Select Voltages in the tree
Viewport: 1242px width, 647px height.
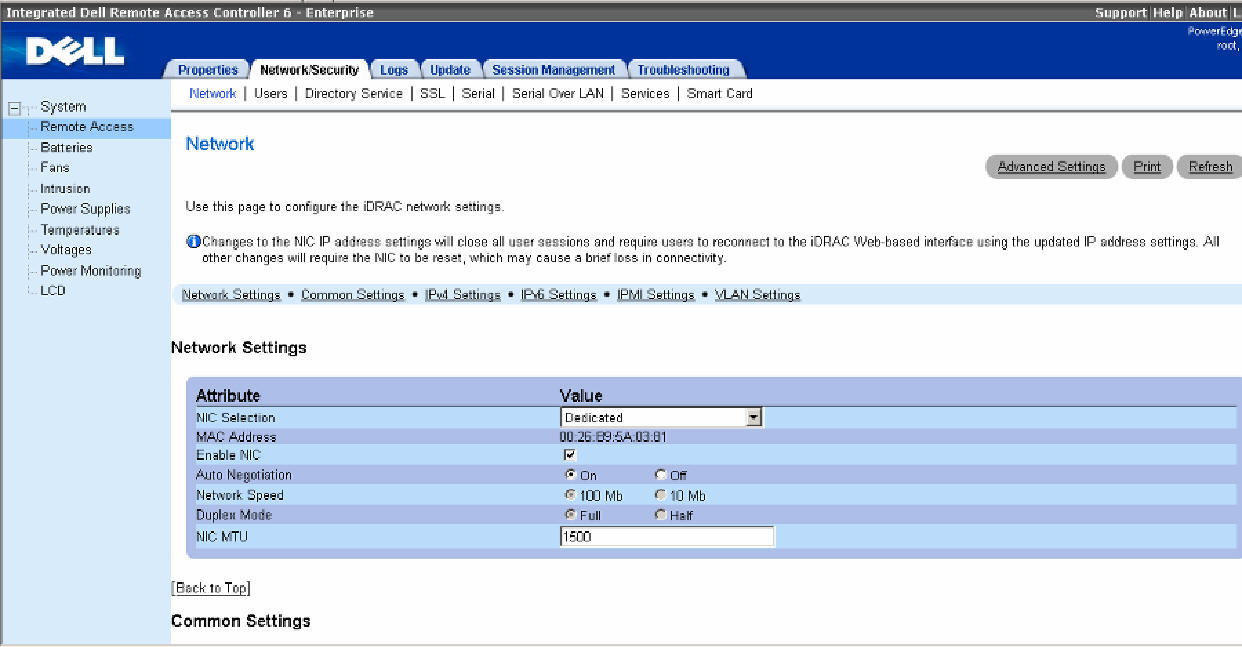tap(66, 250)
